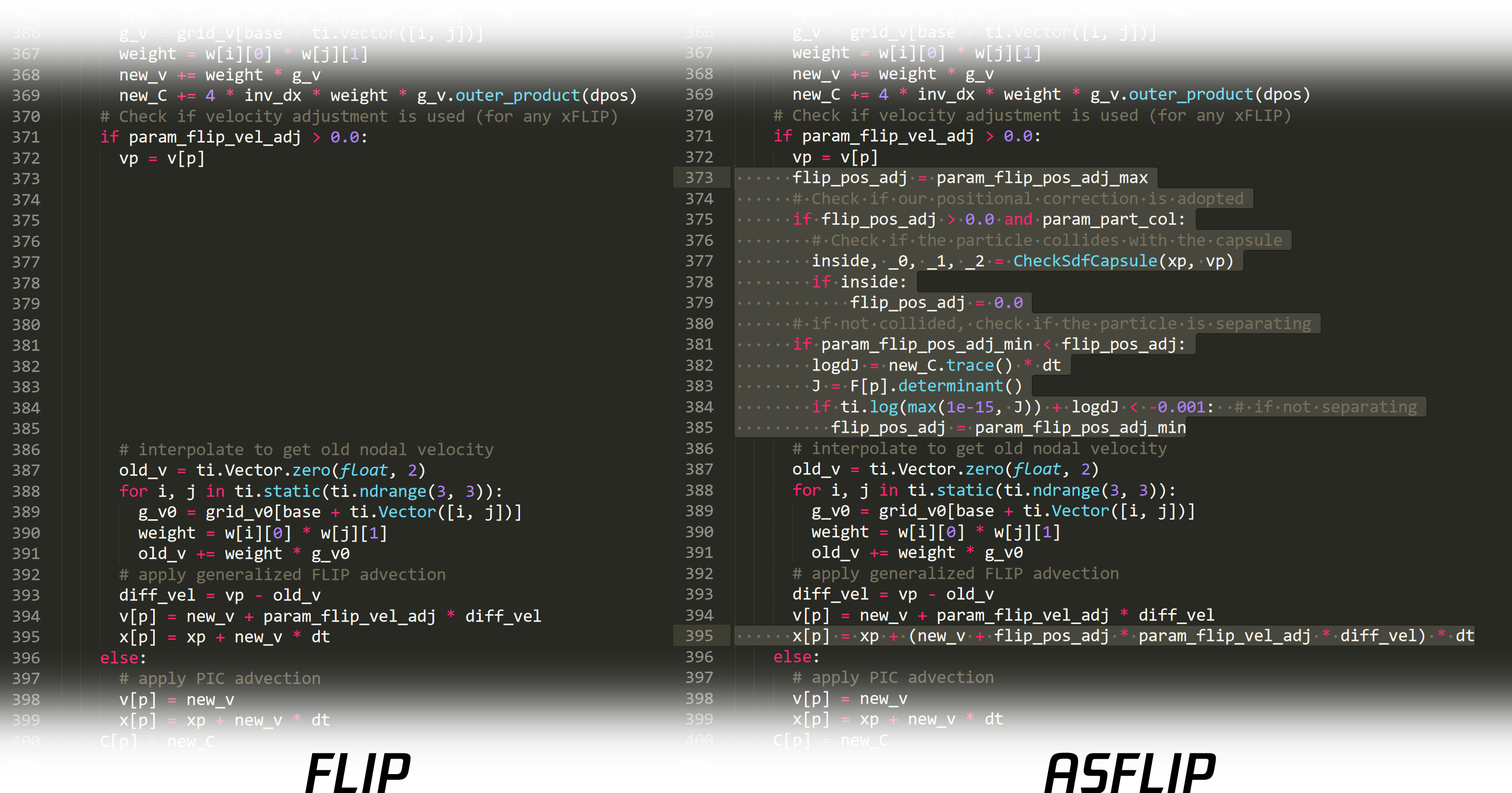The height and width of the screenshot is (793, 1512).
Task: Click 'J = F[p].determinant()' line
Action: (917, 386)
